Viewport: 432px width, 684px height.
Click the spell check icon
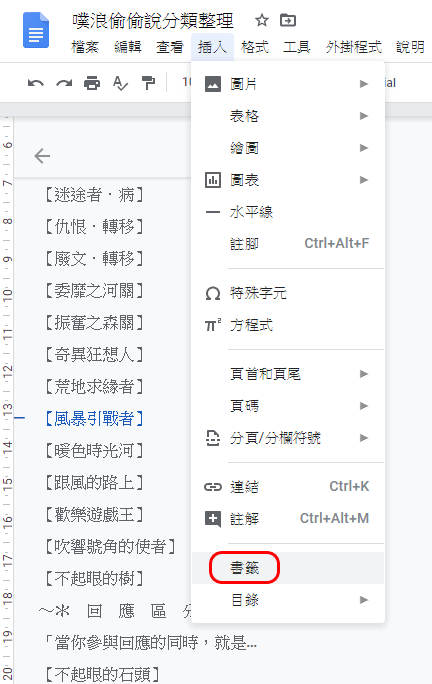pyautogui.click(x=120, y=83)
